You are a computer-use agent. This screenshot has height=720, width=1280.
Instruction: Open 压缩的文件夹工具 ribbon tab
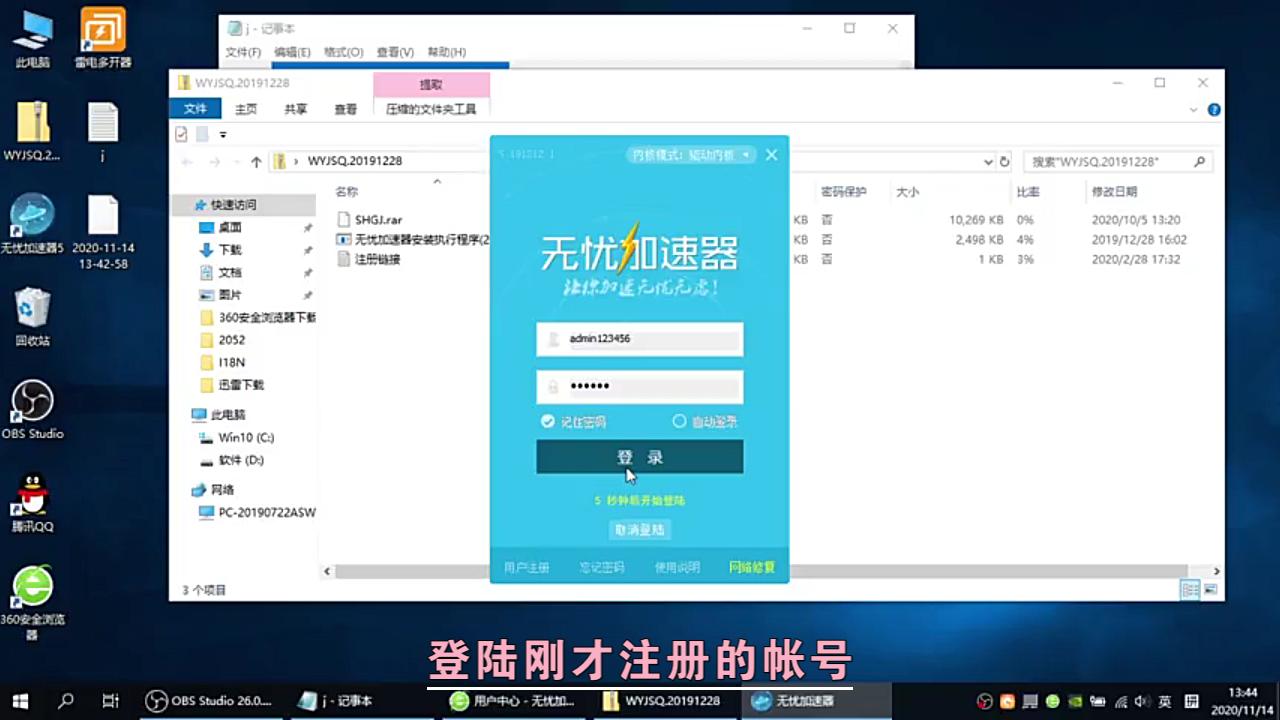click(431, 109)
